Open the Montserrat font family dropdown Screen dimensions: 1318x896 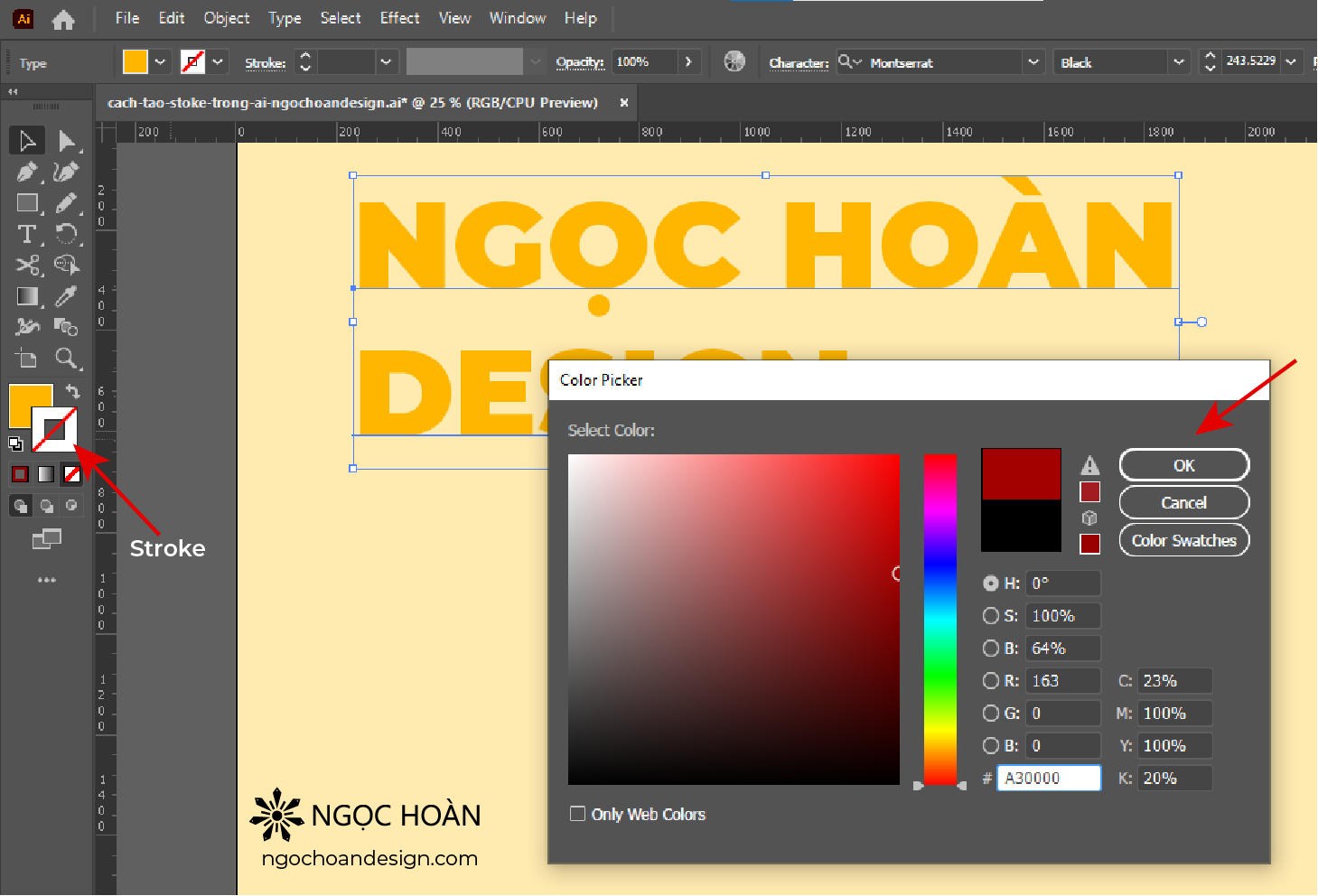click(1033, 62)
